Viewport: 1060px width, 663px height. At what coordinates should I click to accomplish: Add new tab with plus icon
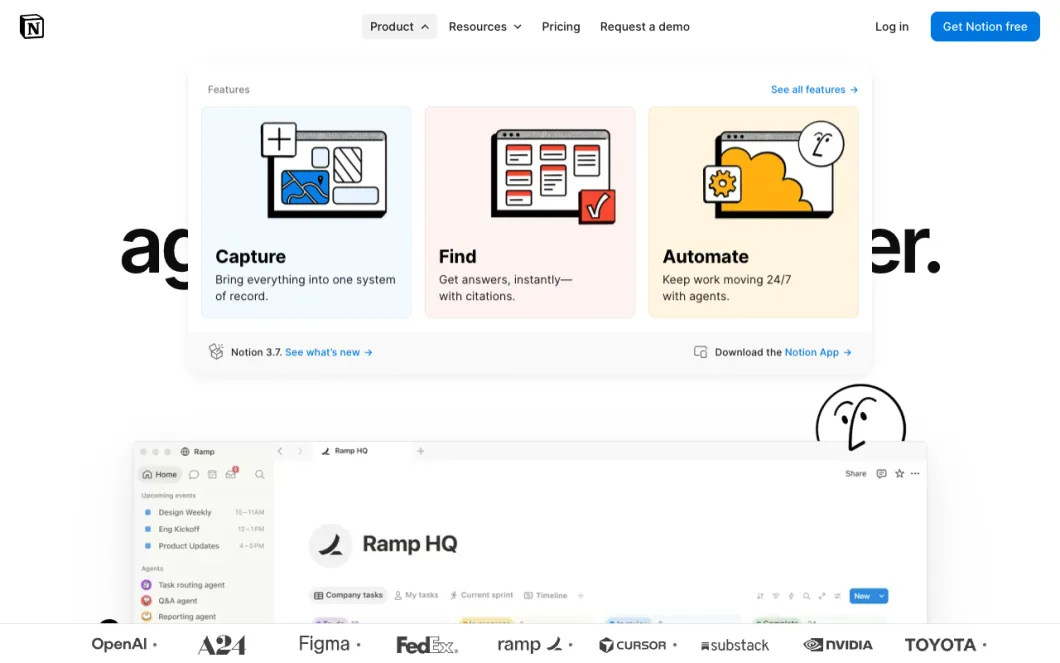coord(420,451)
